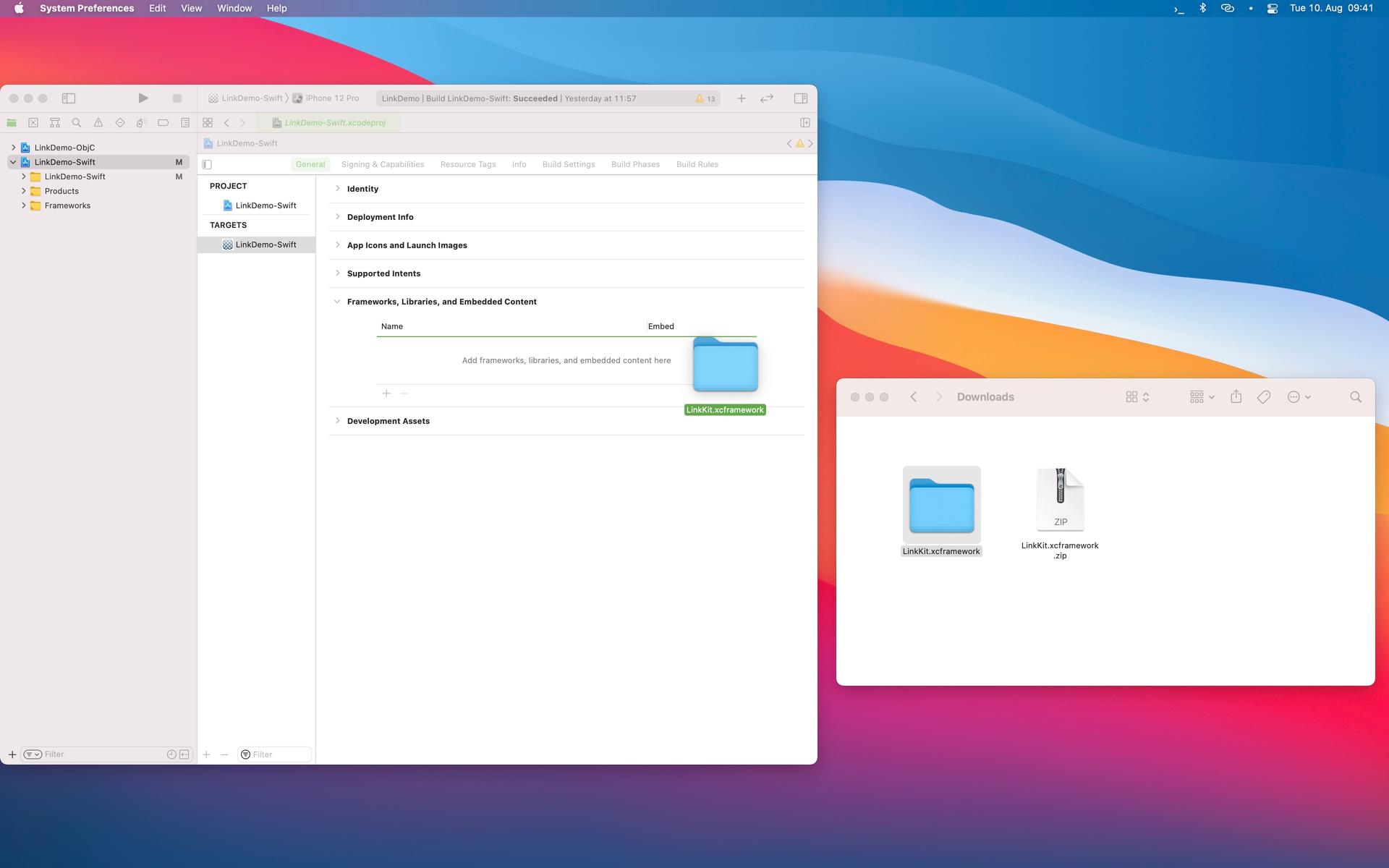Expand the Identity section
This screenshot has height=868, width=1389.
[x=337, y=189]
